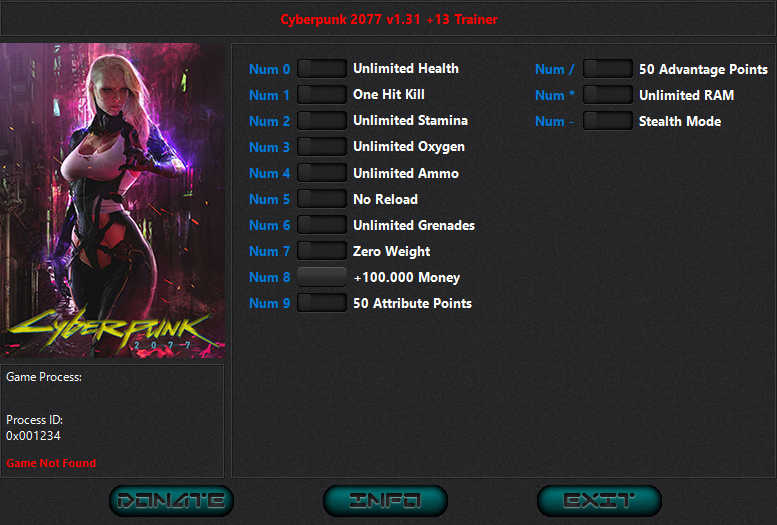Image resolution: width=777 pixels, height=525 pixels.
Task: Click the Num 4 hotkey label
Action: (270, 174)
